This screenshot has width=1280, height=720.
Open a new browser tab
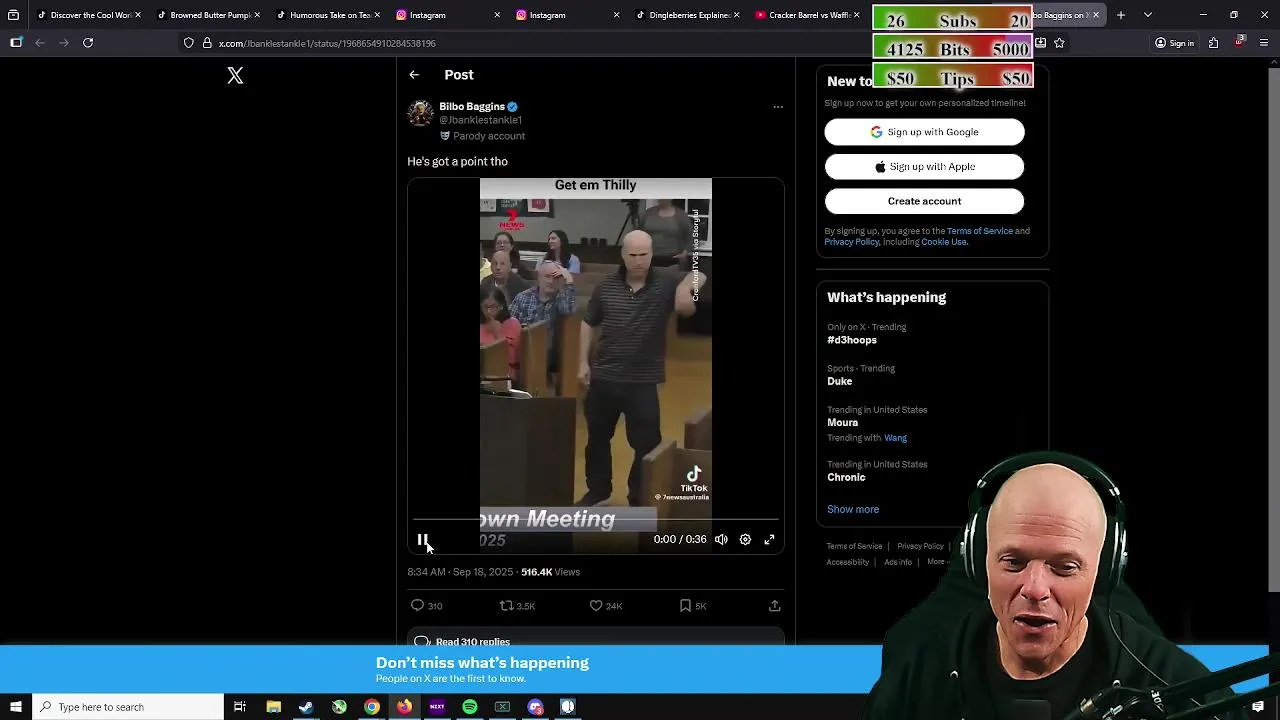coord(1121,15)
